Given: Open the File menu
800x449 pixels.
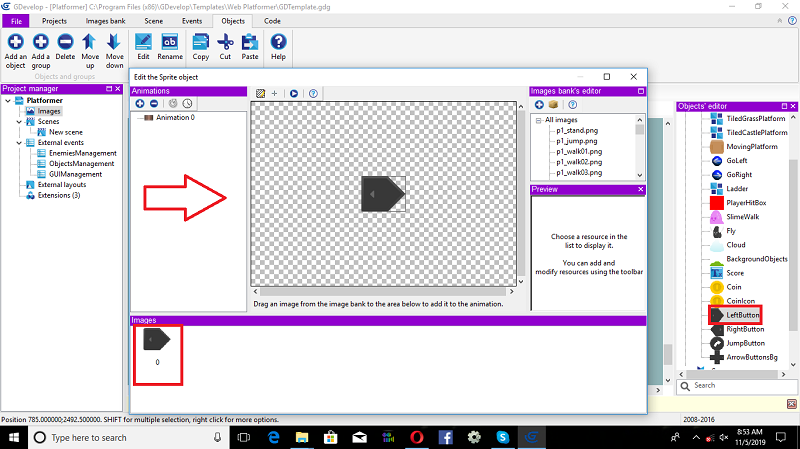Looking at the screenshot, I should pos(16,21).
